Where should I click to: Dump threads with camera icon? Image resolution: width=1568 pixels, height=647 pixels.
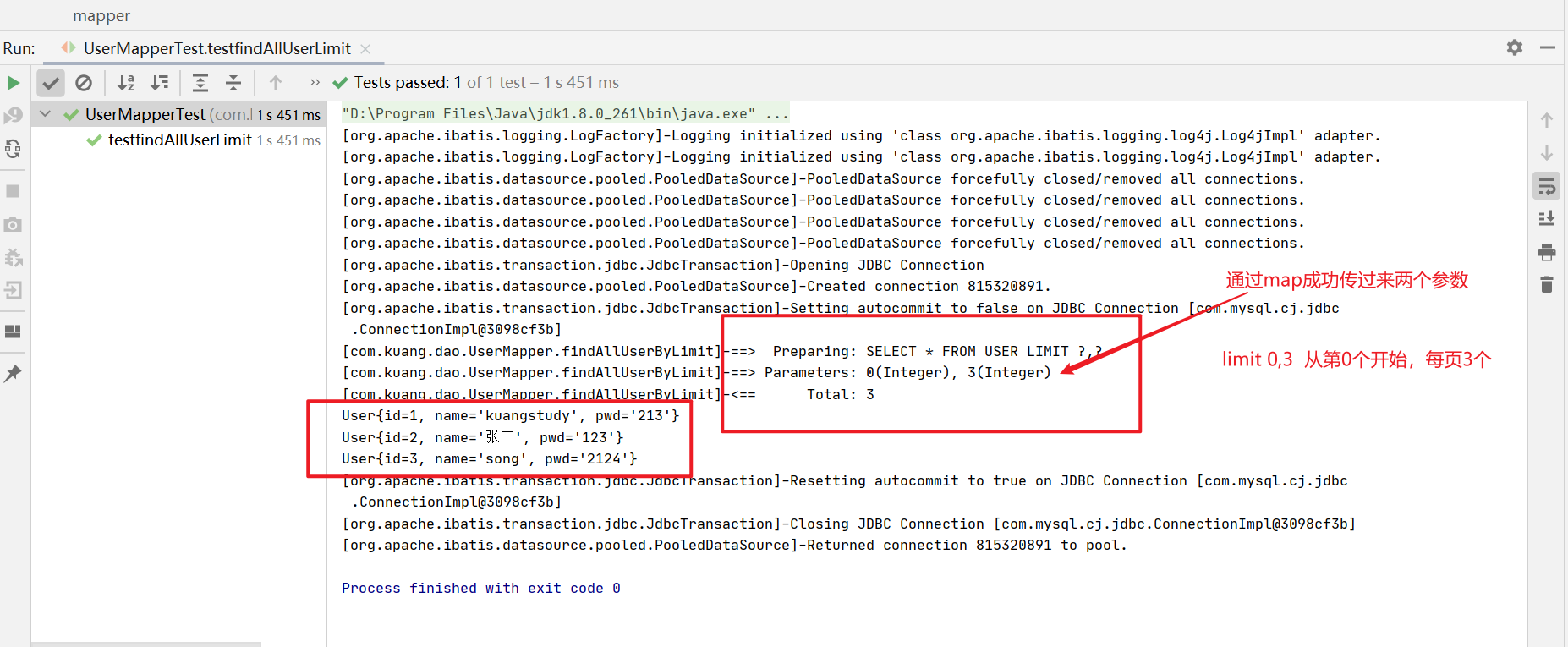pyautogui.click(x=13, y=224)
